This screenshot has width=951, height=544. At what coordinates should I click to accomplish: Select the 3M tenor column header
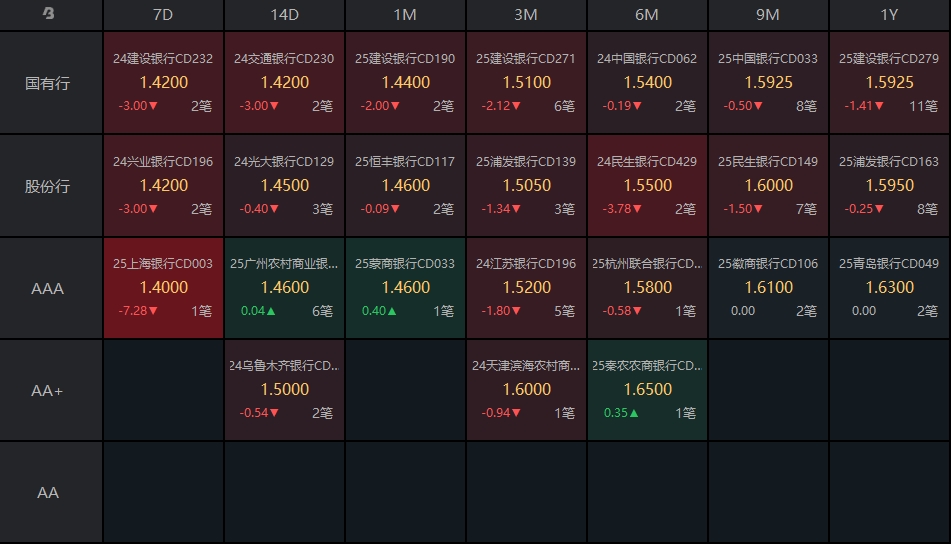click(x=526, y=15)
